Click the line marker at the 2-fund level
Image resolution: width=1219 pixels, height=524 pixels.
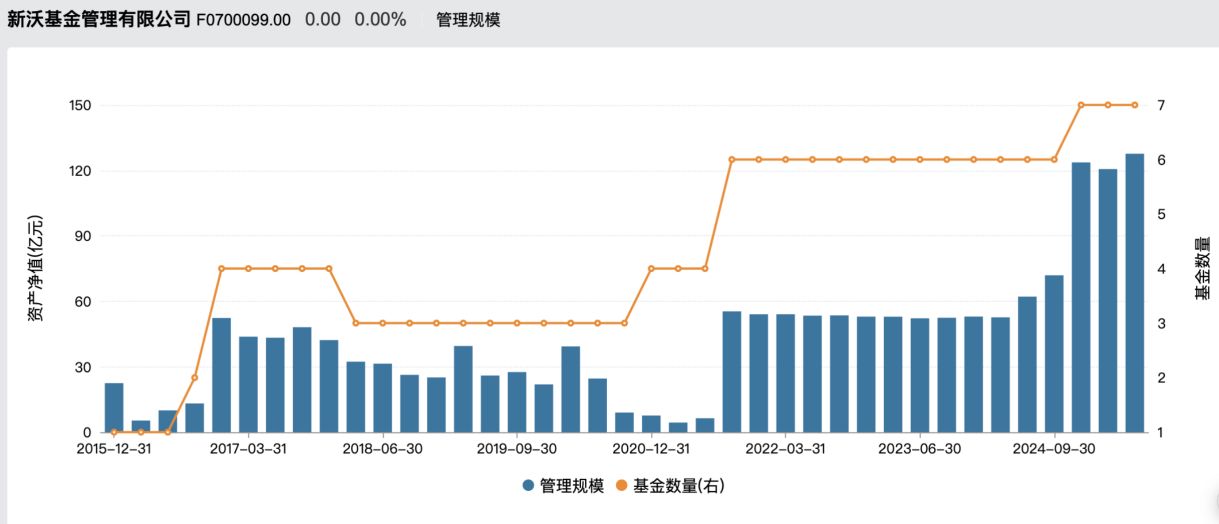(x=195, y=378)
